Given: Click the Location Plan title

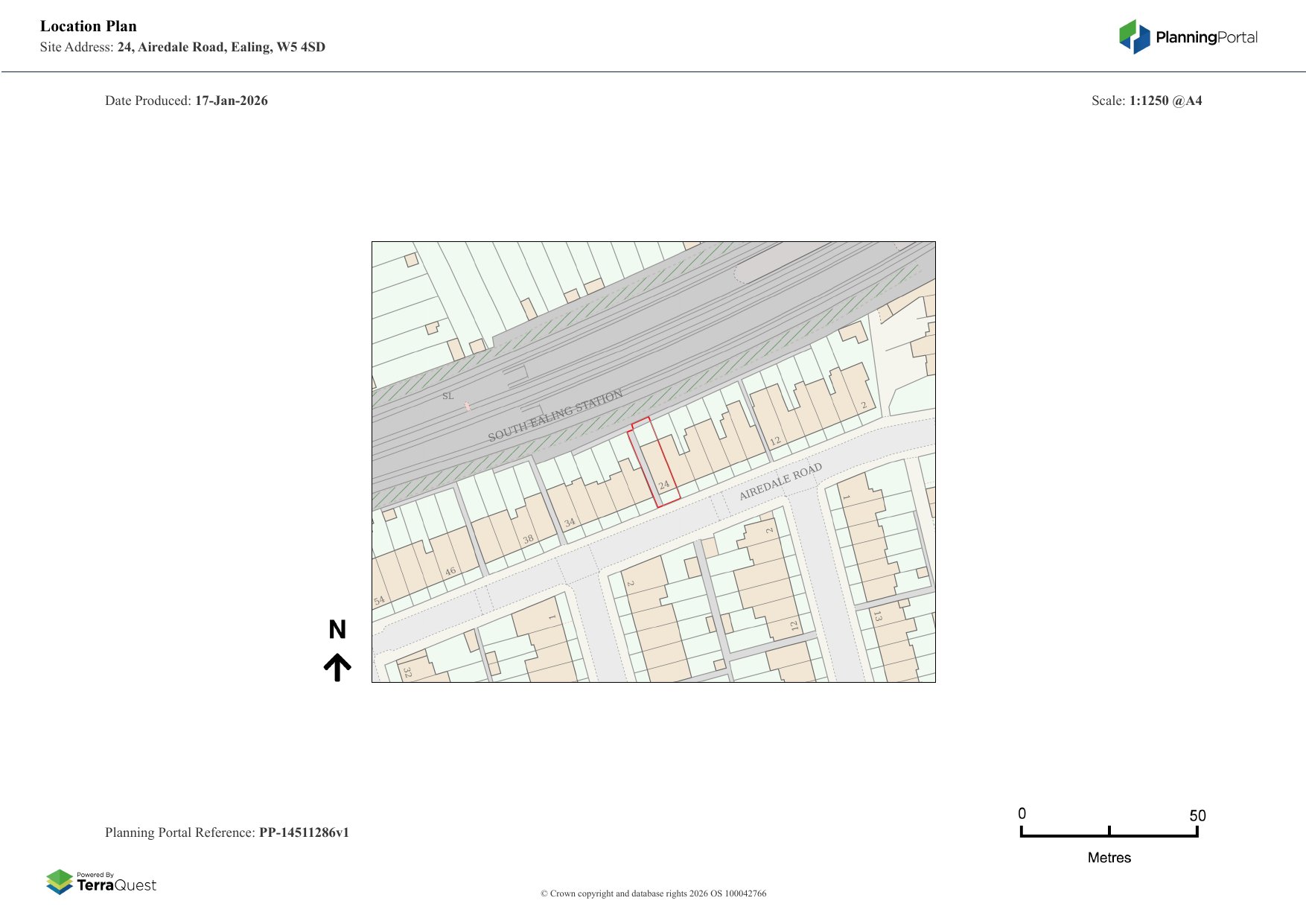Looking at the screenshot, I should click(89, 26).
